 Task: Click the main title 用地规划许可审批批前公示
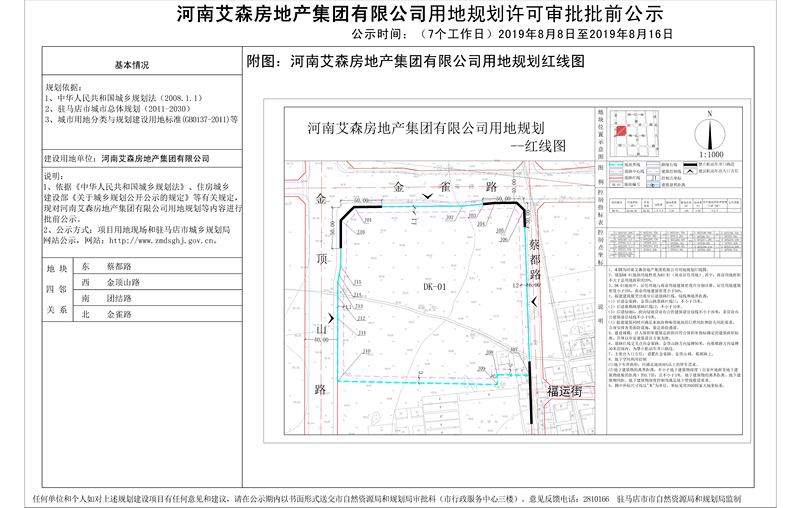point(545,14)
